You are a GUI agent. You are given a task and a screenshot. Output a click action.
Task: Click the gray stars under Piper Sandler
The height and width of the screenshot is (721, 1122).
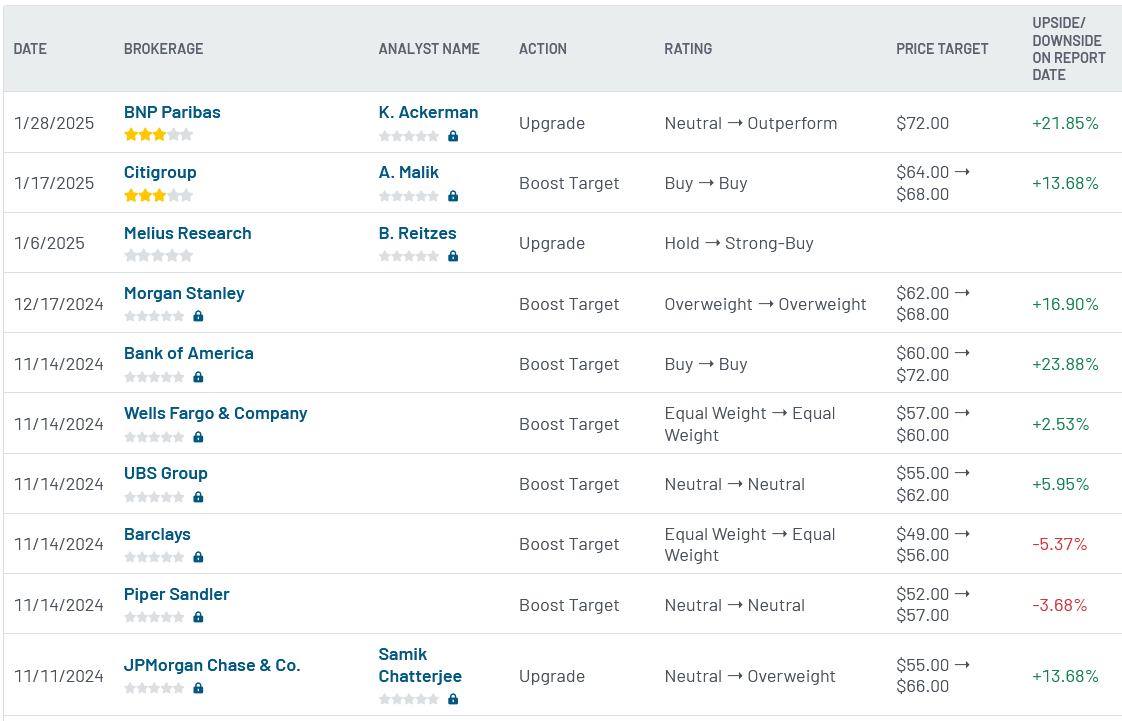point(154,617)
